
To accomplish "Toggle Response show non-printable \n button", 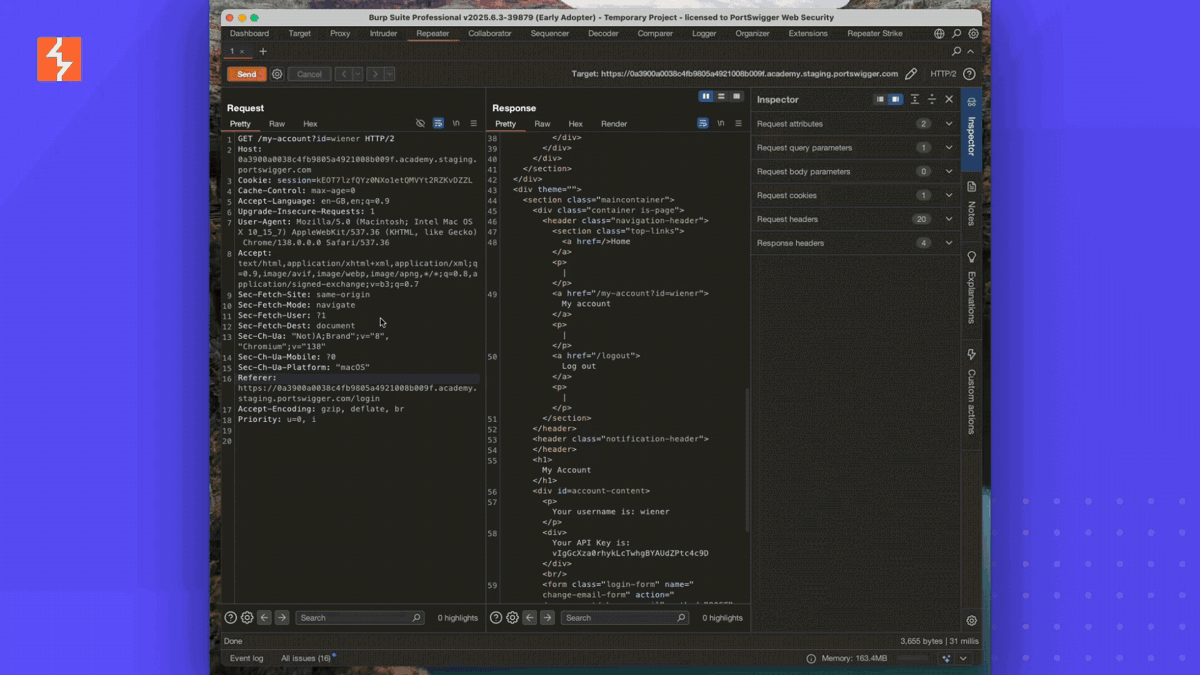I will pyautogui.click(x=721, y=124).
